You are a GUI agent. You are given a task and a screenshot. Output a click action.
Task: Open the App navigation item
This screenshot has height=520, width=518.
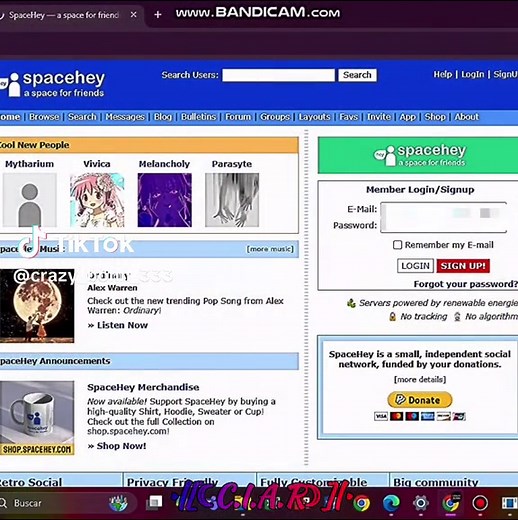coord(407,117)
